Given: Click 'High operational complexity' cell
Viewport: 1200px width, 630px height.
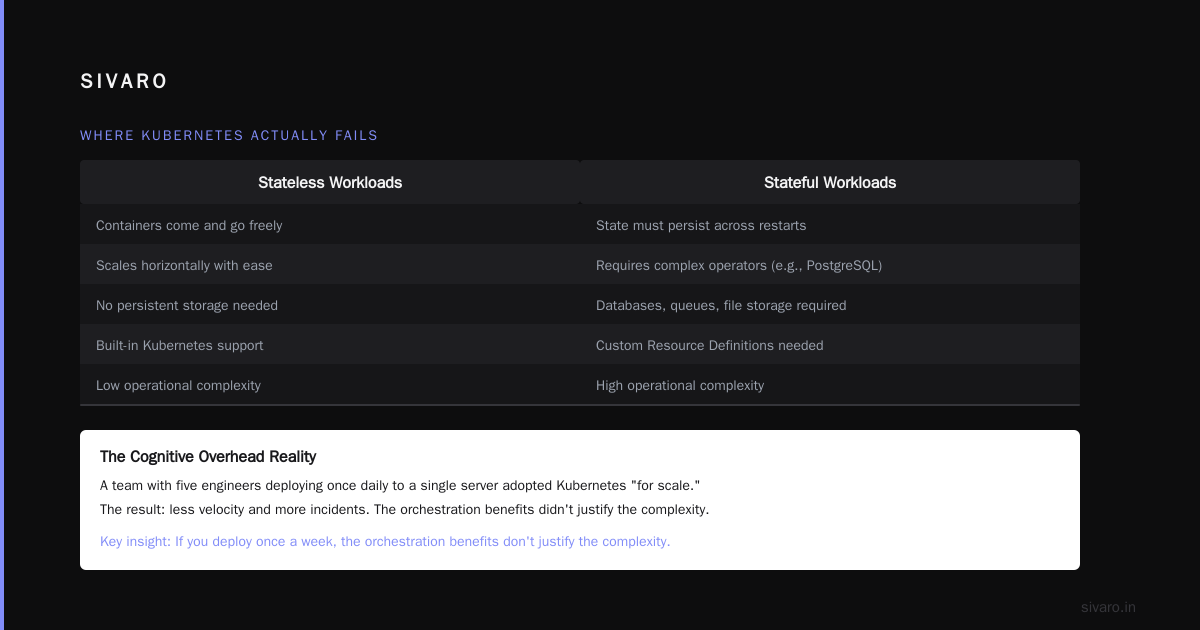Looking at the screenshot, I should pyautogui.click(x=830, y=385).
